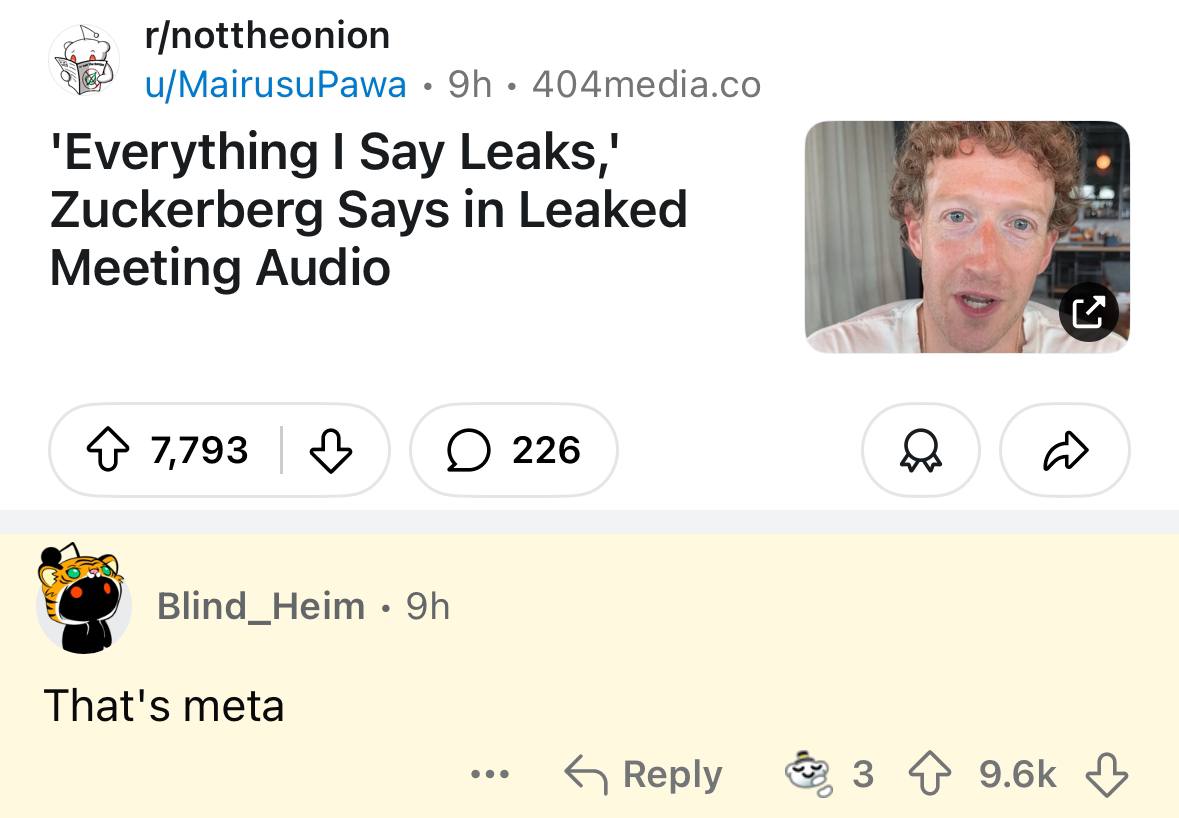This screenshot has width=1179, height=818.
Task: Downvote the "That's meta" comment
Action: [1106, 775]
